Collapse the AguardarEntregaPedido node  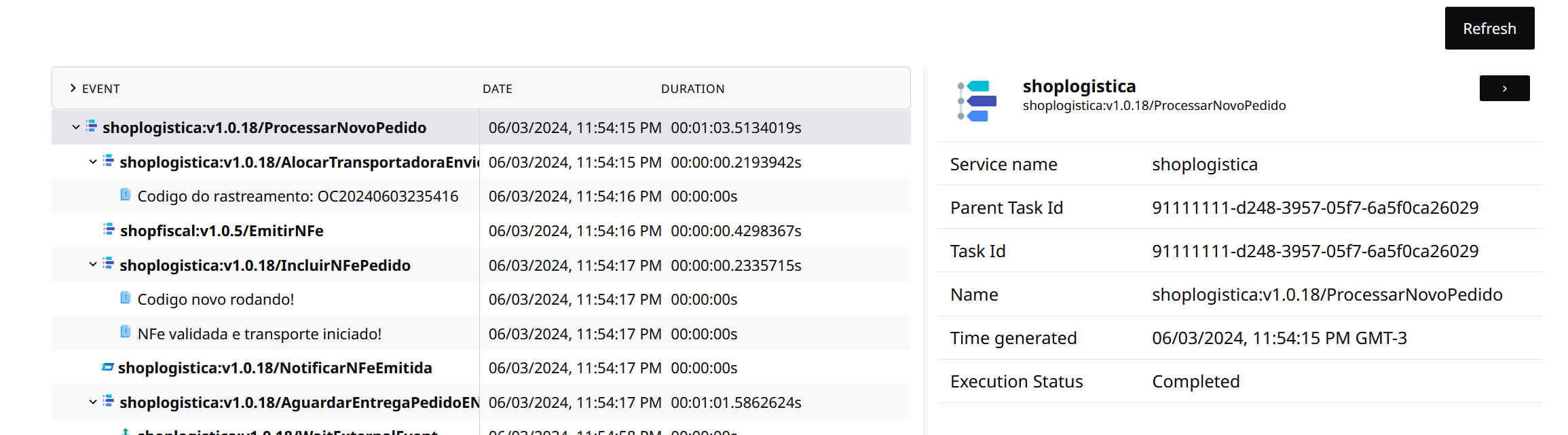[93, 402]
